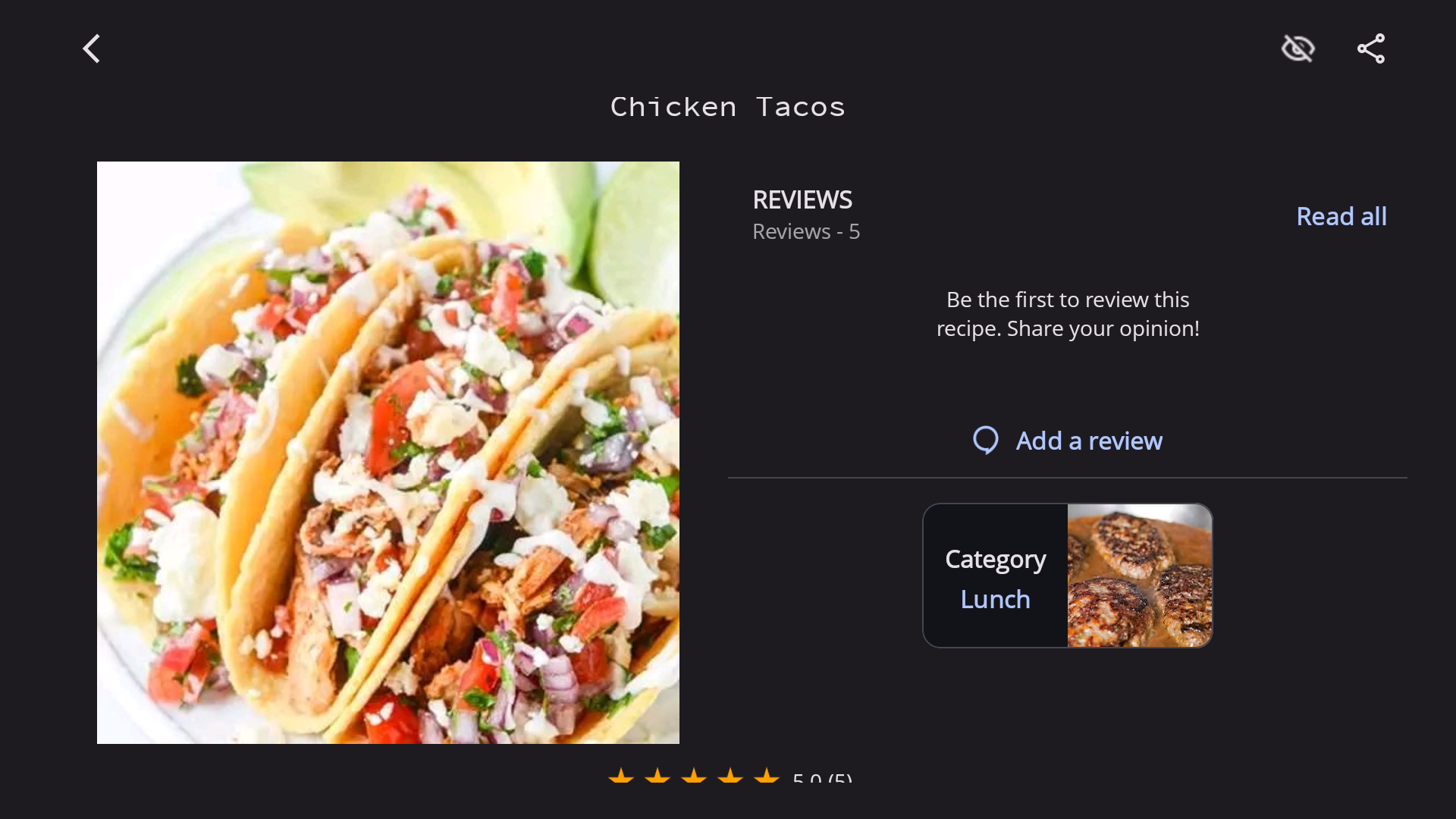
Task: Click the second rating star
Action: click(x=657, y=776)
